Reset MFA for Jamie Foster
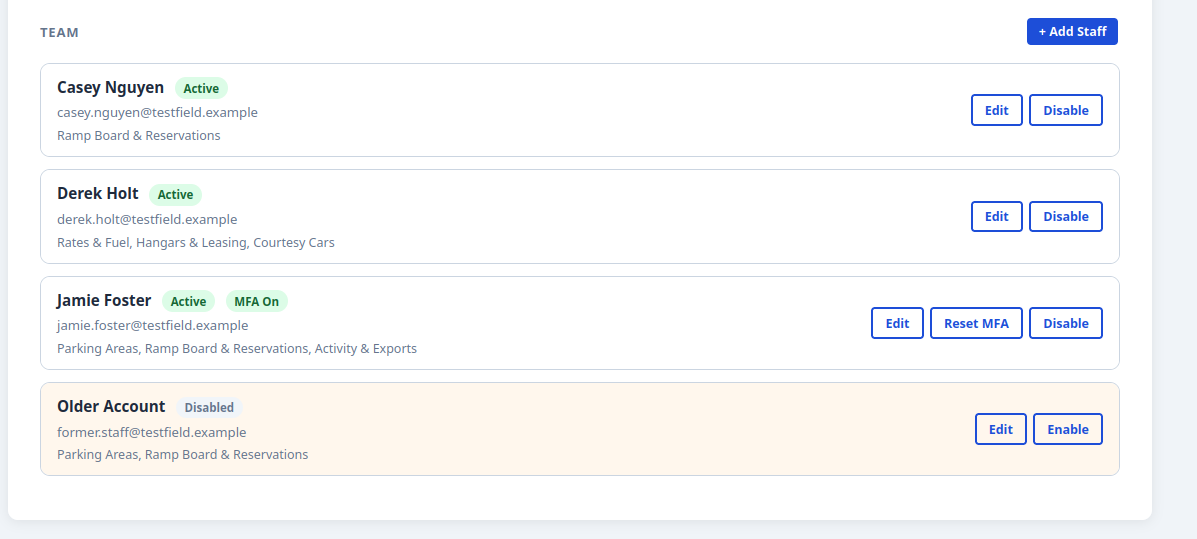1197x539 pixels. tap(976, 323)
